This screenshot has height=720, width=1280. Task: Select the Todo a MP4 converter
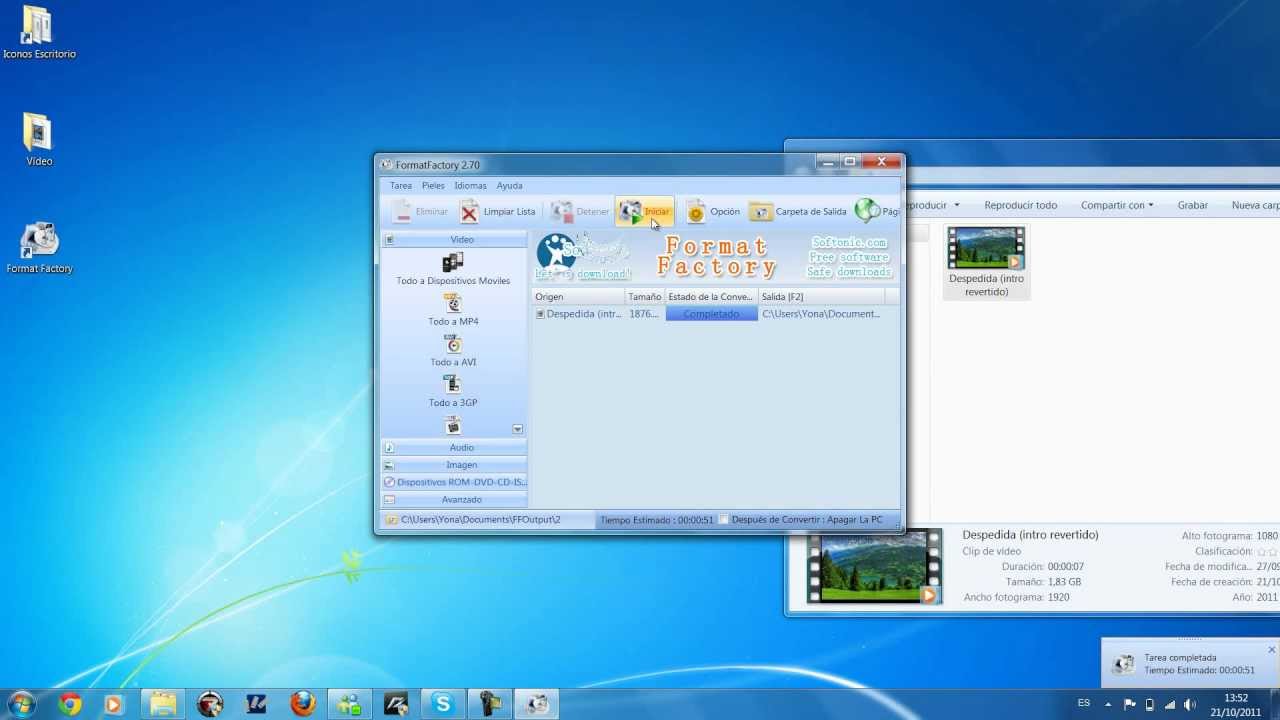453,310
